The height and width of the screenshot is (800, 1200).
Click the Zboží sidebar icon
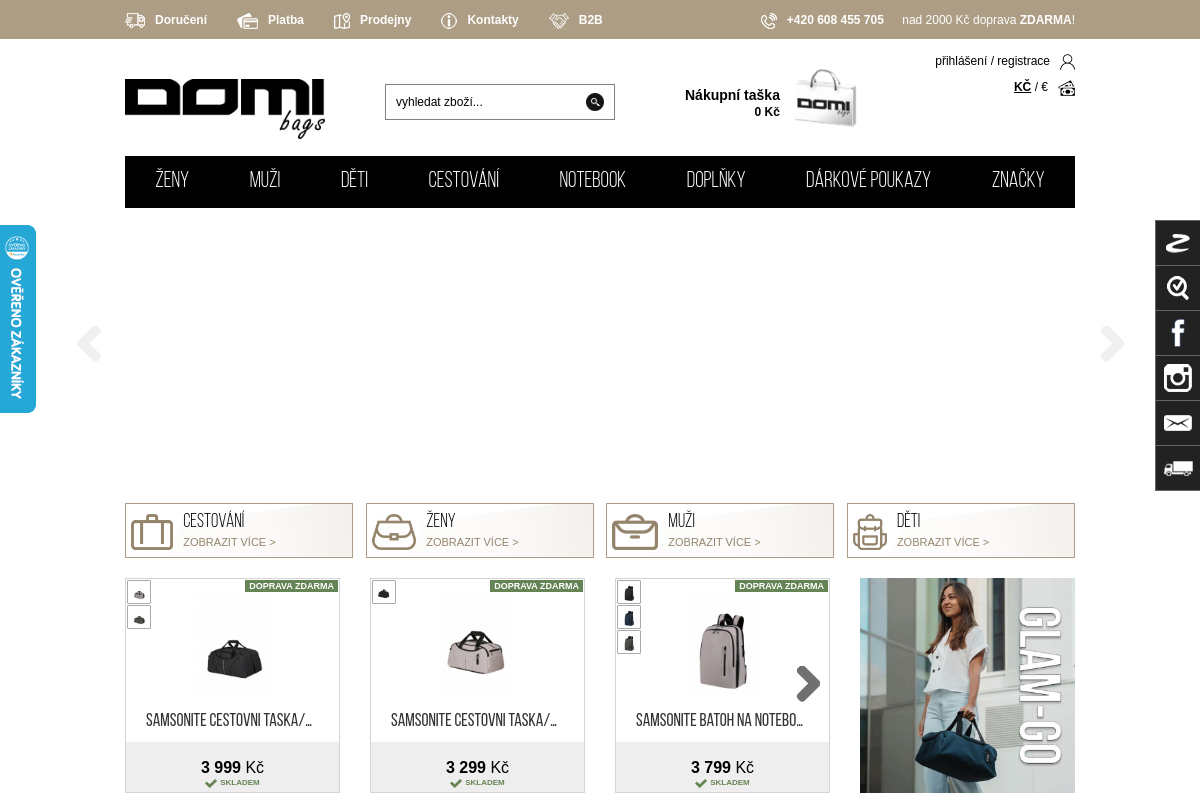[1178, 243]
